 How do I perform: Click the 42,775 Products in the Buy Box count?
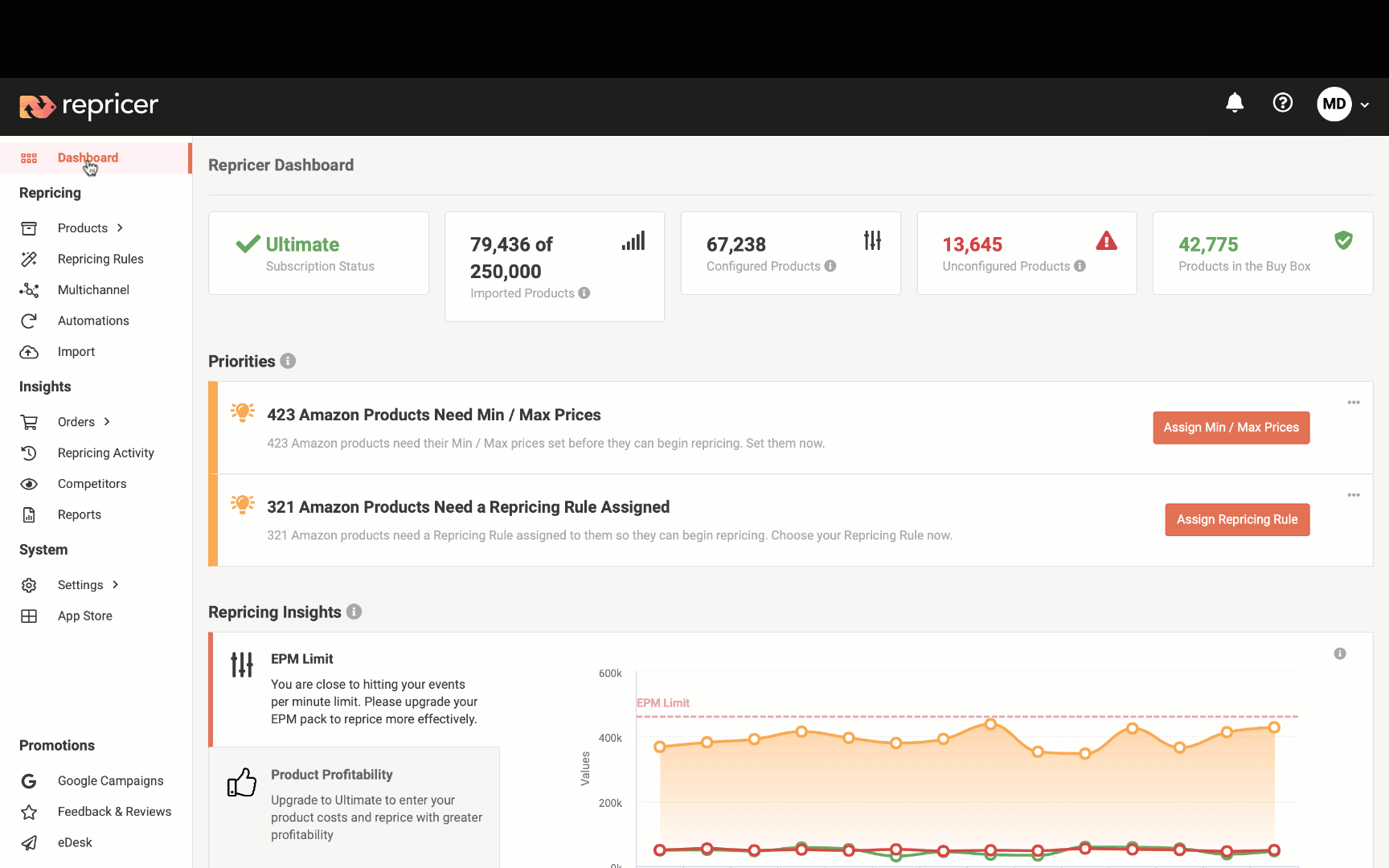pyautogui.click(x=1208, y=244)
